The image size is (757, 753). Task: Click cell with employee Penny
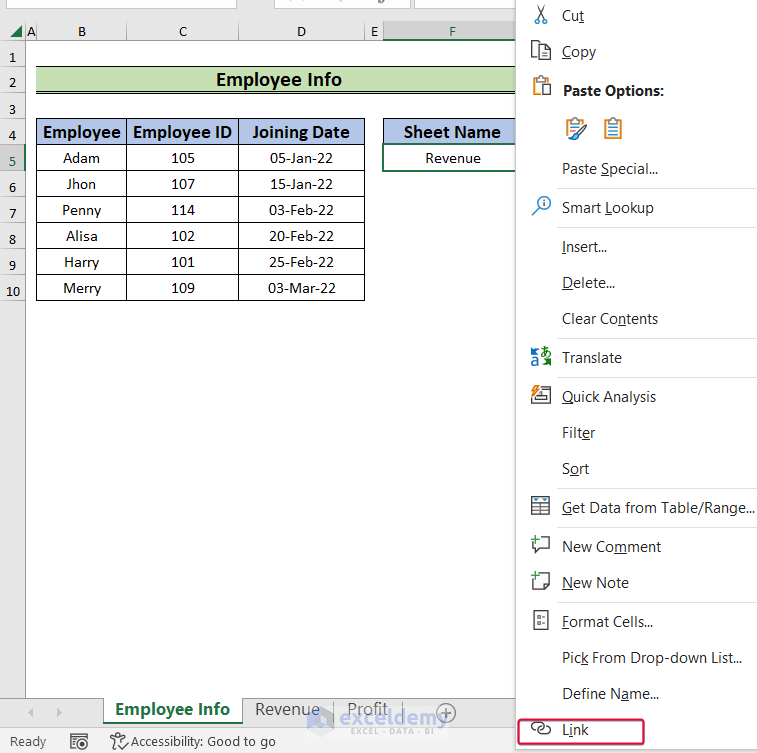click(x=82, y=210)
